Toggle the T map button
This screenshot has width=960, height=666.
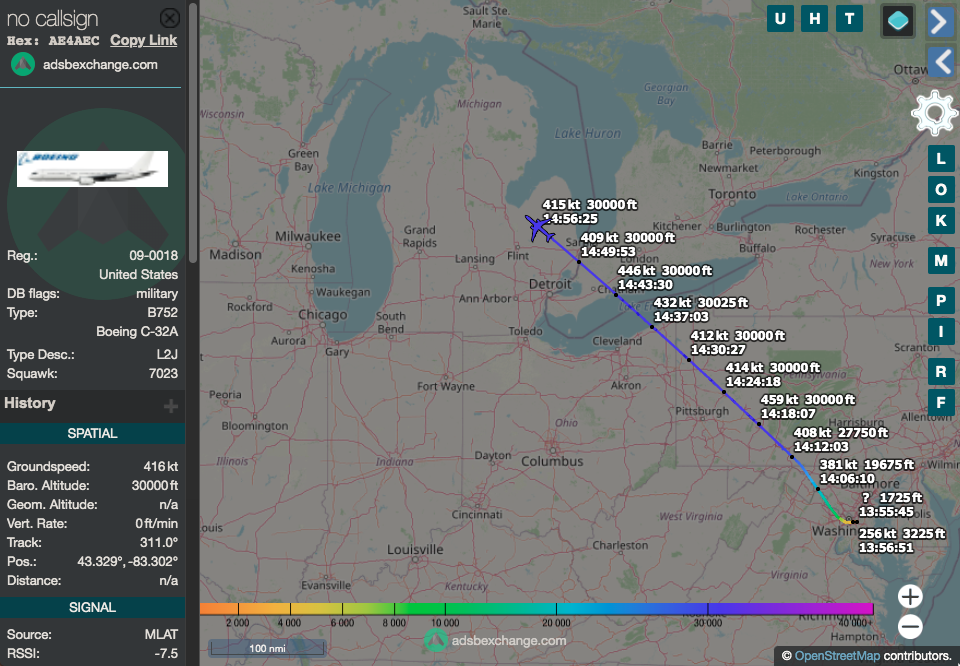pyautogui.click(x=849, y=18)
